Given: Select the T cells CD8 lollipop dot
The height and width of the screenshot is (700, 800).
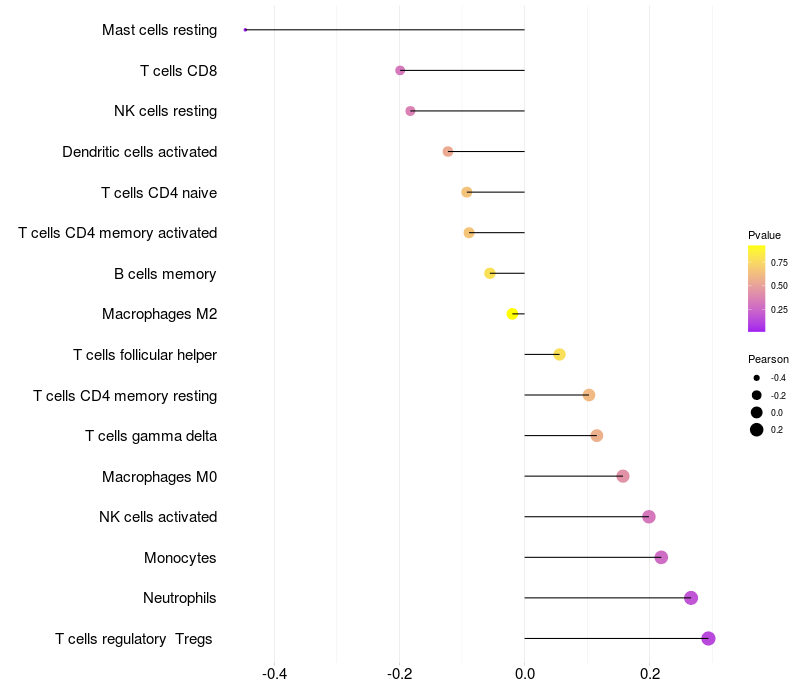Looking at the screenshot, I should pyautogui.click(x=400, y=71).
